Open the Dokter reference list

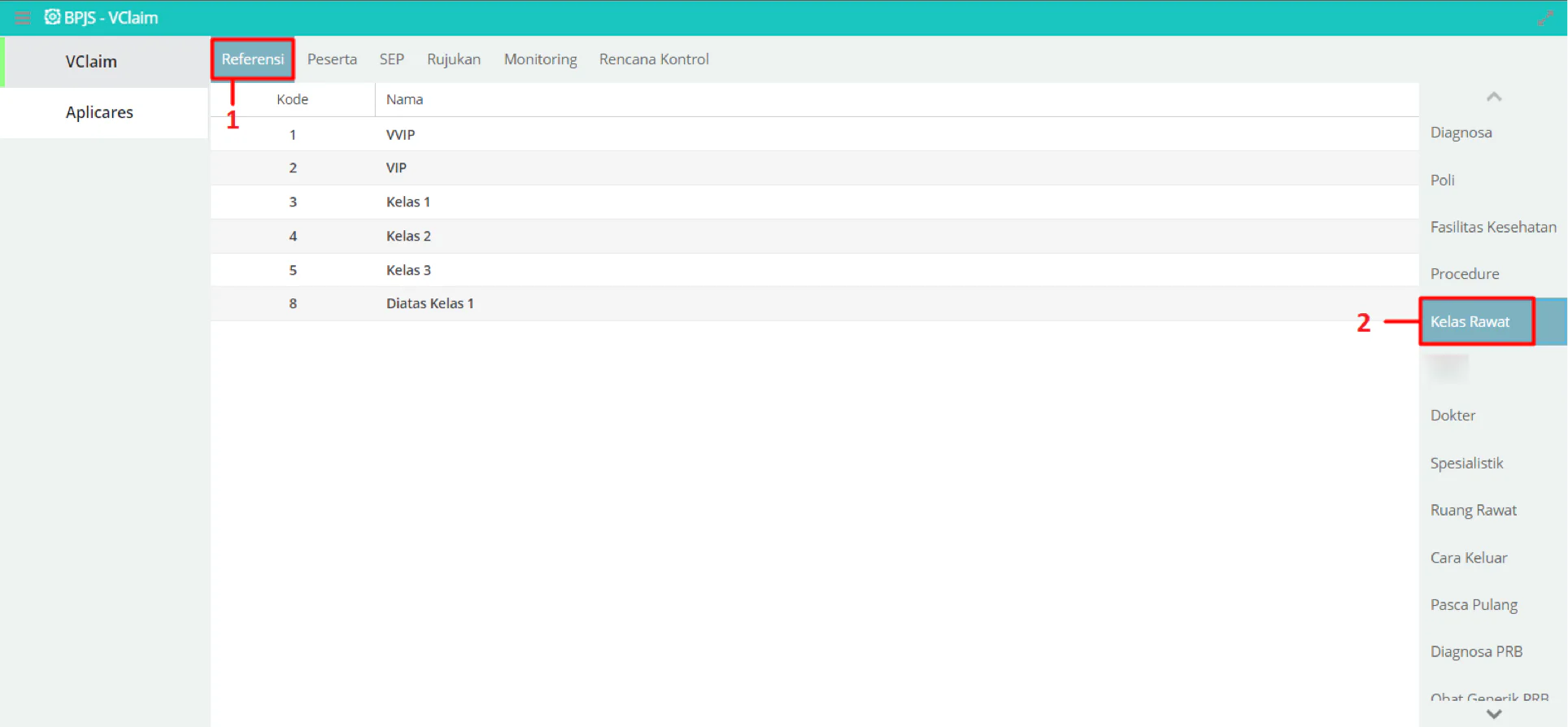(1453, 416)
